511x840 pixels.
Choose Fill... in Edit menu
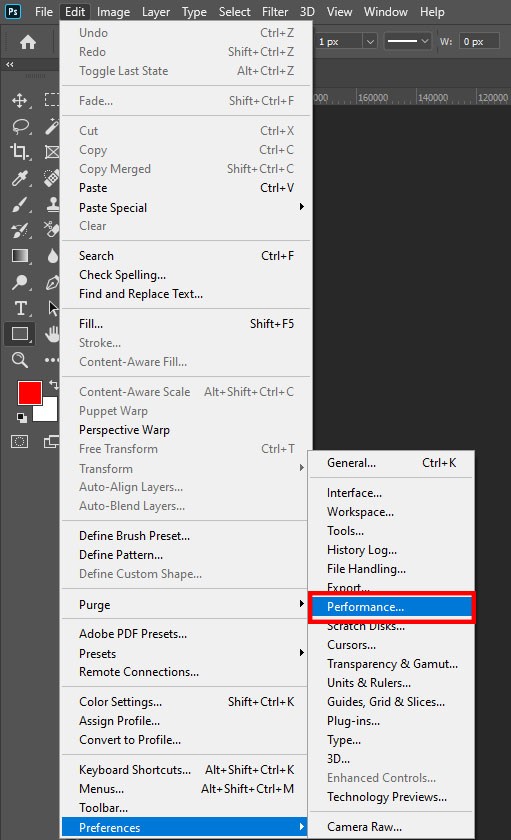(x=186, y=324)
